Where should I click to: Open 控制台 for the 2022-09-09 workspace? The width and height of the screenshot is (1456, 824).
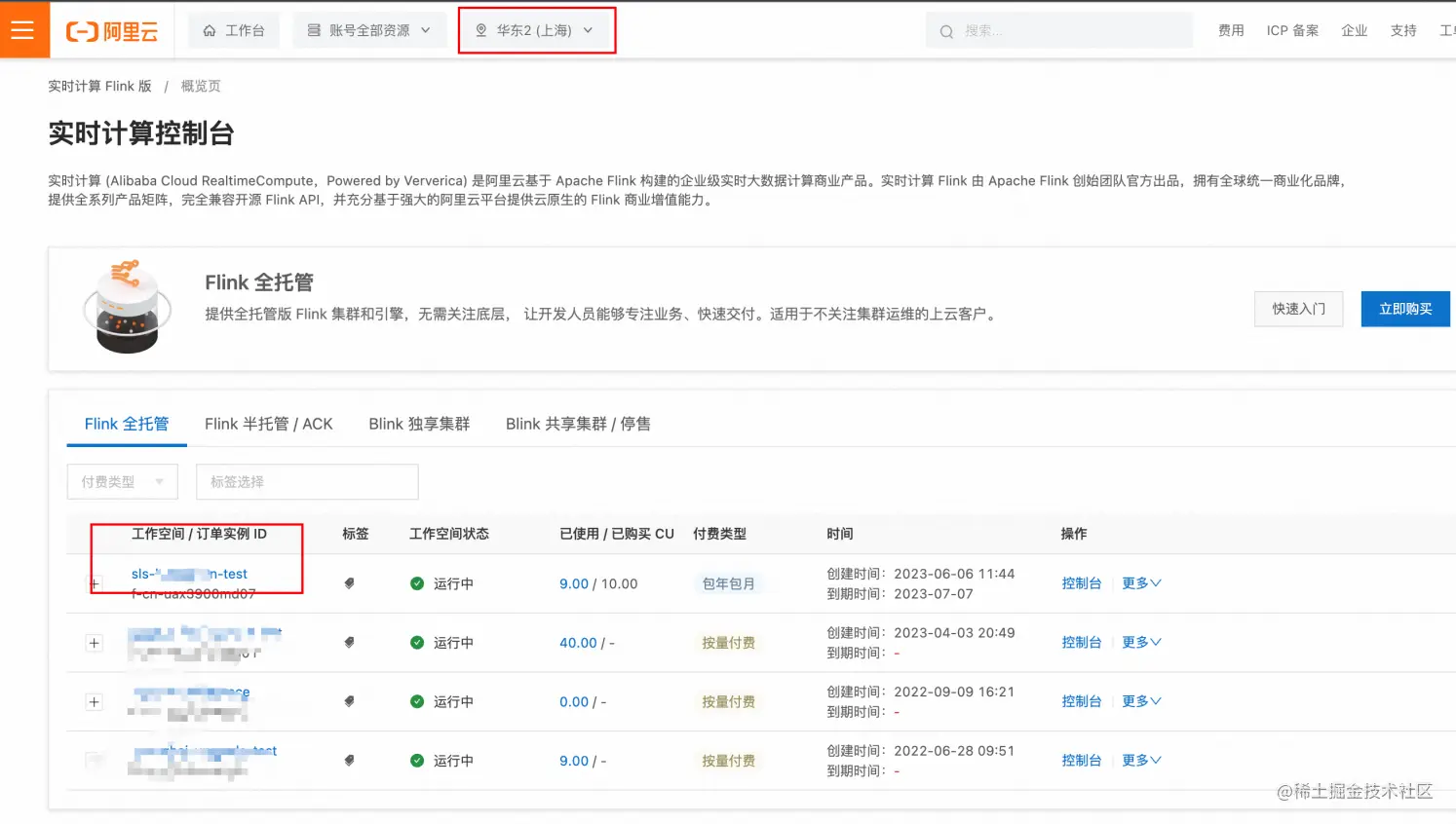click(1081, 701)
